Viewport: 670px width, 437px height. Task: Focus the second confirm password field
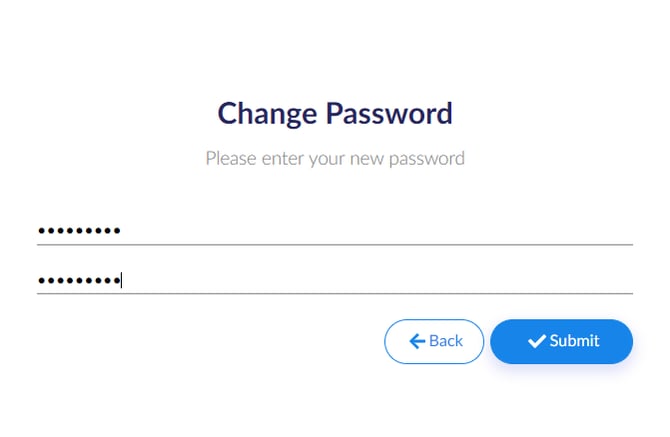(334, 280)
